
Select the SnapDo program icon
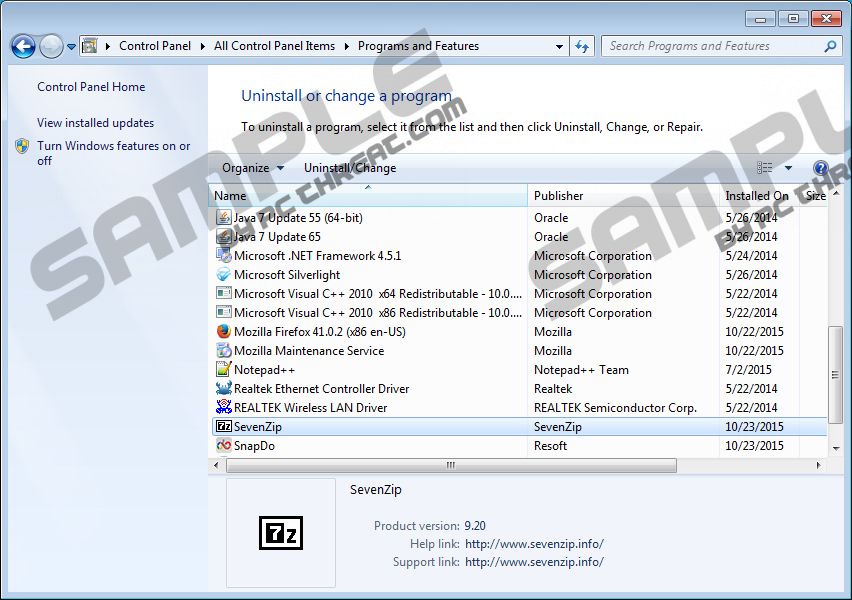click(223, 446)
